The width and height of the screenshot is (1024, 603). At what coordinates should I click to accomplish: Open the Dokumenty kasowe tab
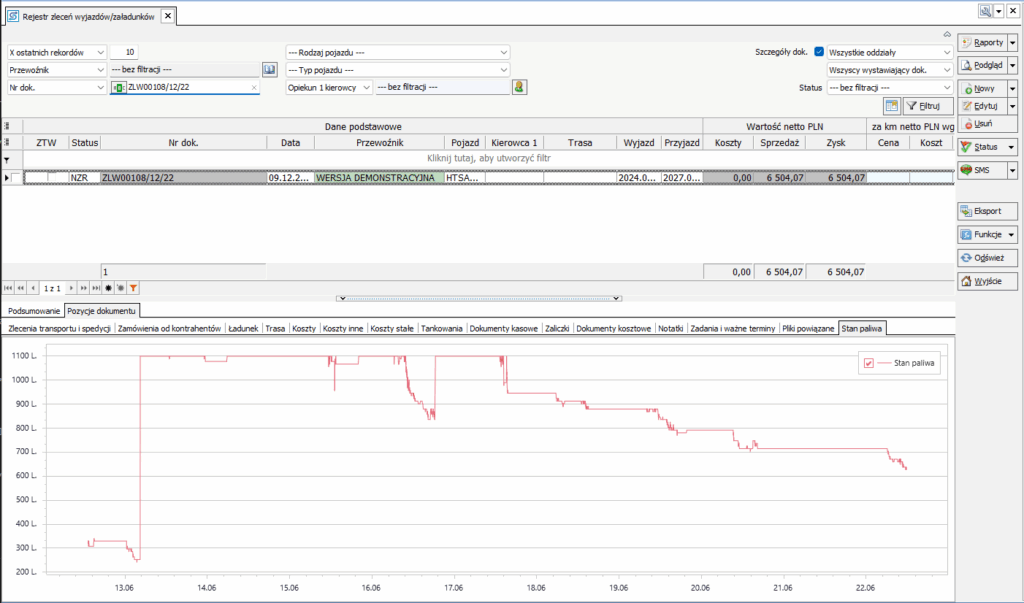coord(504,329)
